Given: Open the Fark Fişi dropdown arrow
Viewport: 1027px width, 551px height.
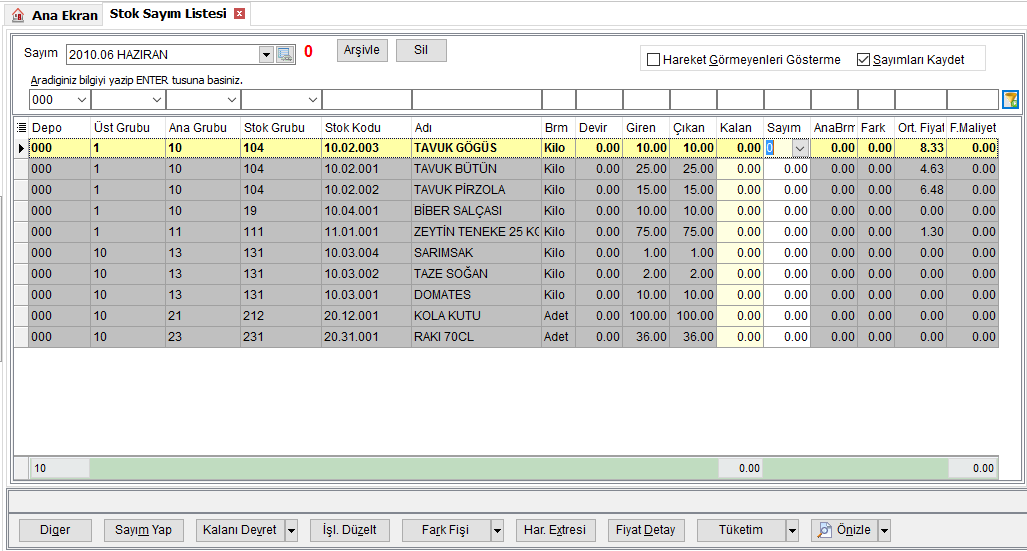Looking at the screenshot, I should coord(497,530).
